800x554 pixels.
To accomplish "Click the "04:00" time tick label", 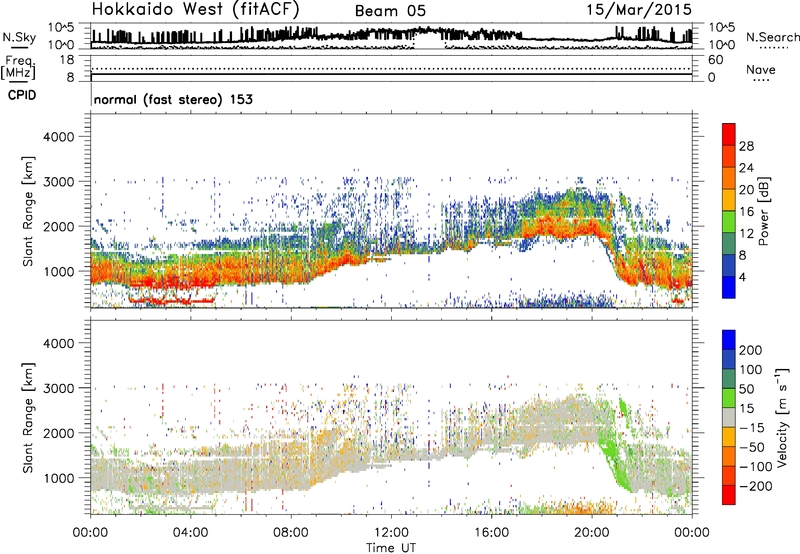I will click(x=190, y=533).
